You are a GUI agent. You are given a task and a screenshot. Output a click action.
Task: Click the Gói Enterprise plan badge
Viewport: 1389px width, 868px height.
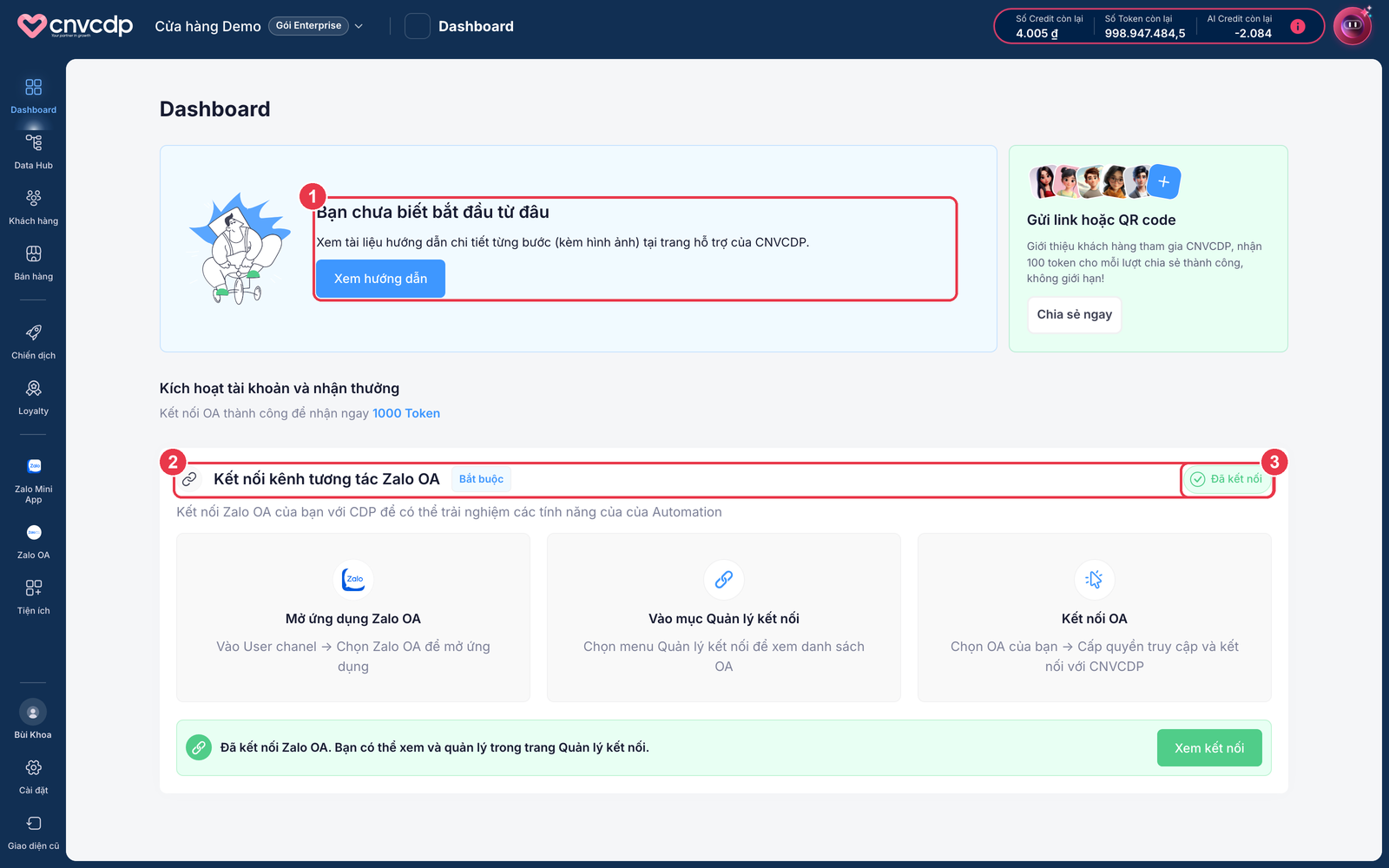tap(308, 26)
